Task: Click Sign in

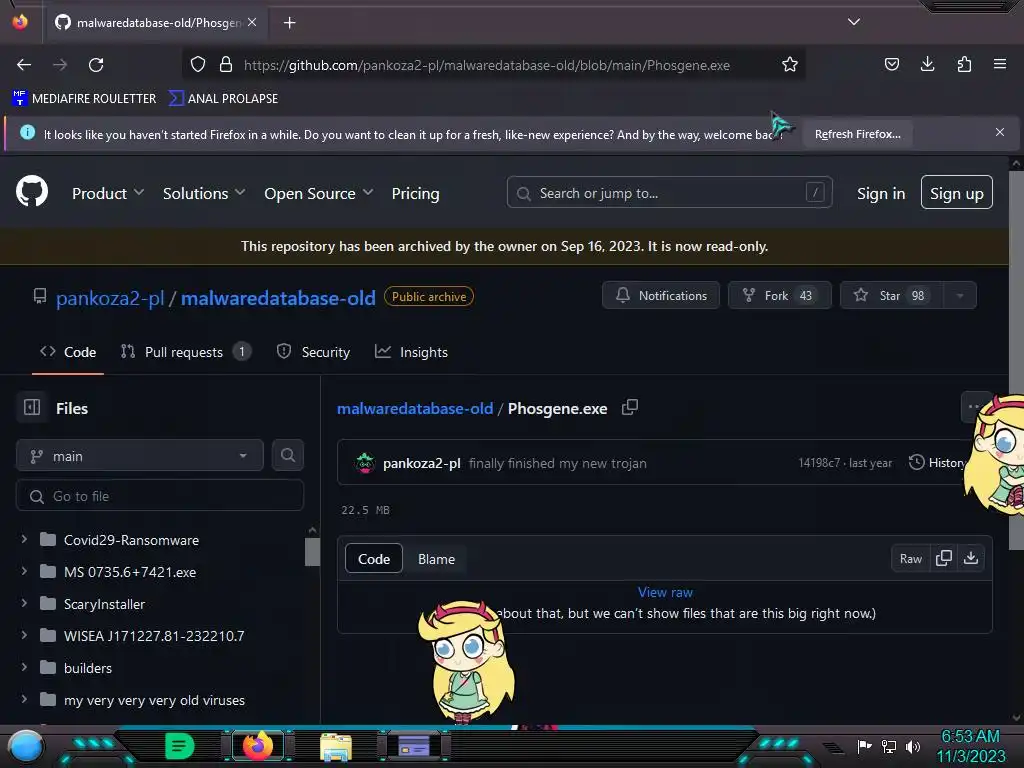Action: (x=881, y=193)
